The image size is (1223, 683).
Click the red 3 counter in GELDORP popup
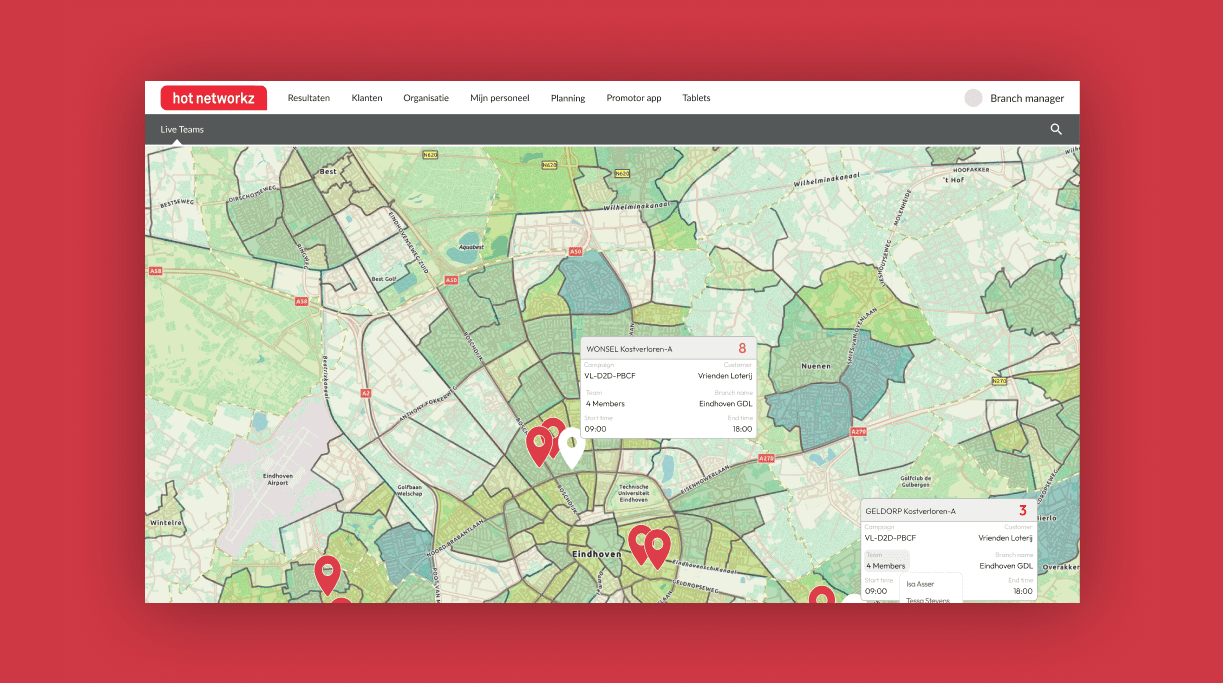1023,510
